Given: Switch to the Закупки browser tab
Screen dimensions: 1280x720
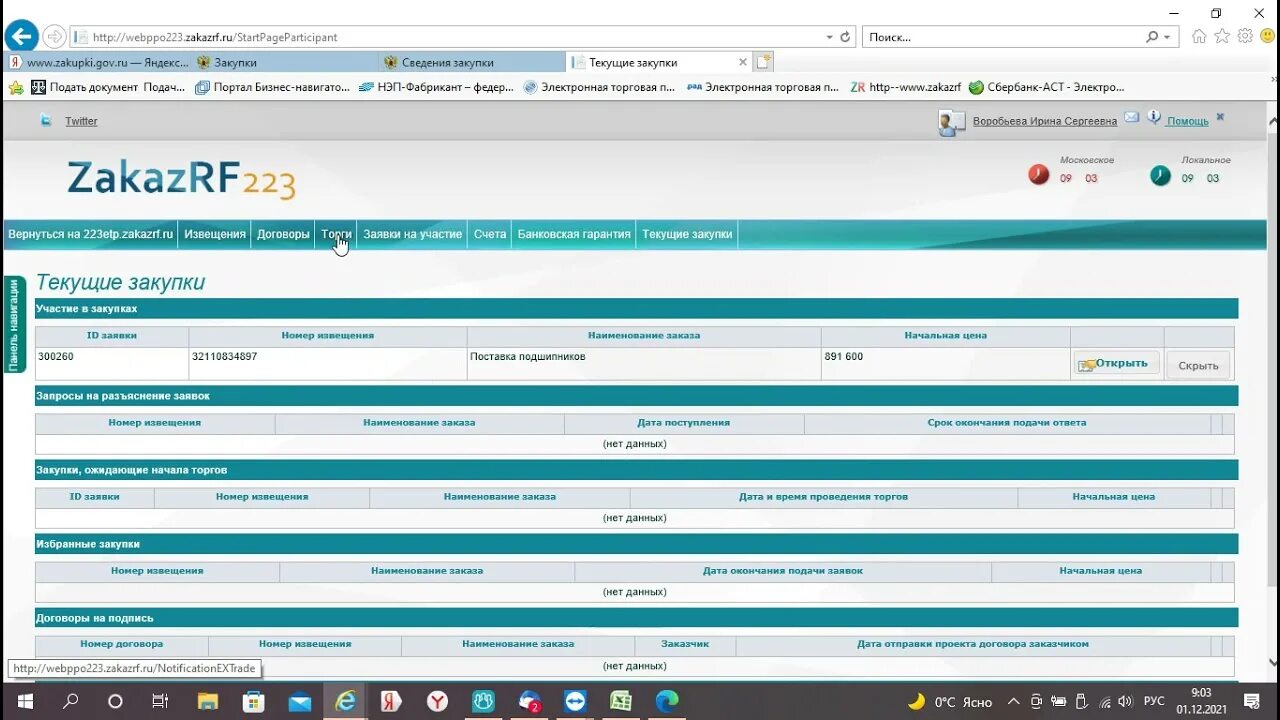Looking at the screenshot, I should point(285,62).
